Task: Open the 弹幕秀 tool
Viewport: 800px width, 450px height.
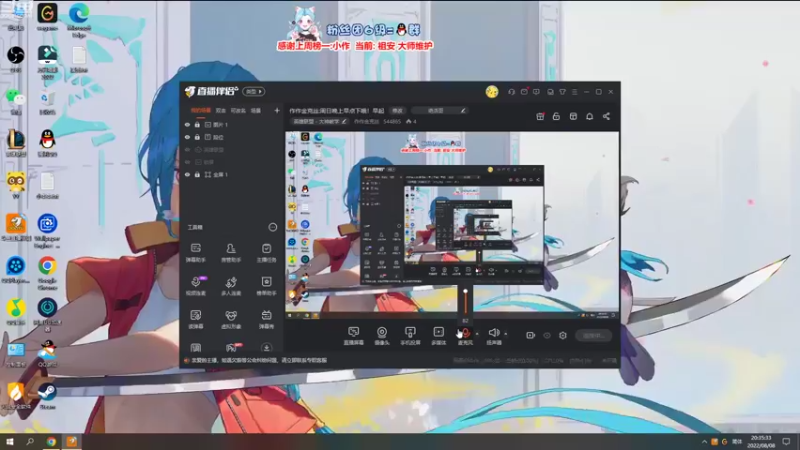Action: pos(266,319)
